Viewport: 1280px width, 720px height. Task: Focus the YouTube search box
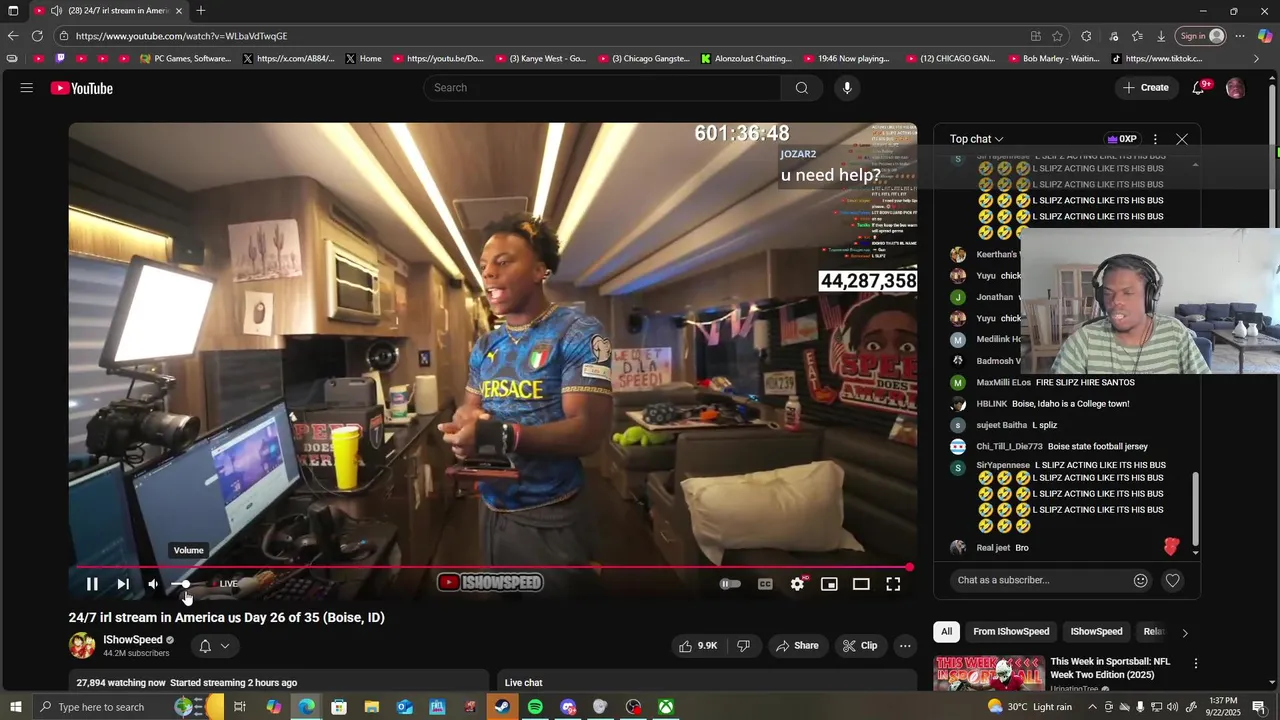[602, 88]
